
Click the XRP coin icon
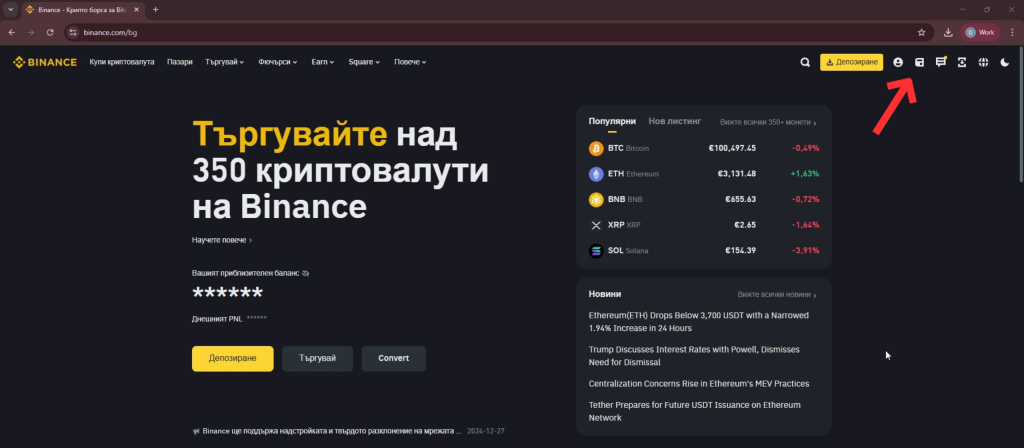point(596,225)
